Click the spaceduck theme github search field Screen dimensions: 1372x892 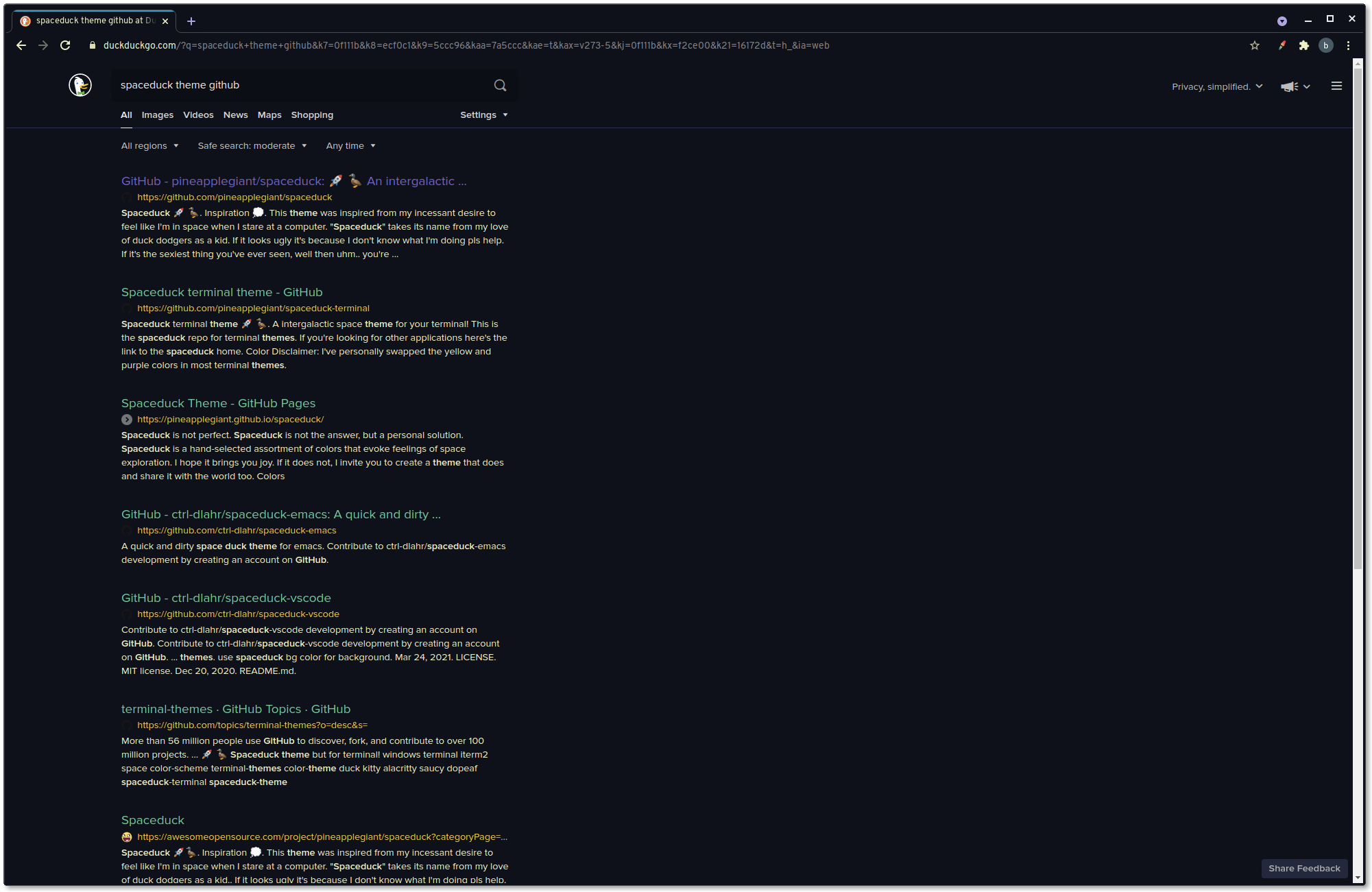click(302, 85)
